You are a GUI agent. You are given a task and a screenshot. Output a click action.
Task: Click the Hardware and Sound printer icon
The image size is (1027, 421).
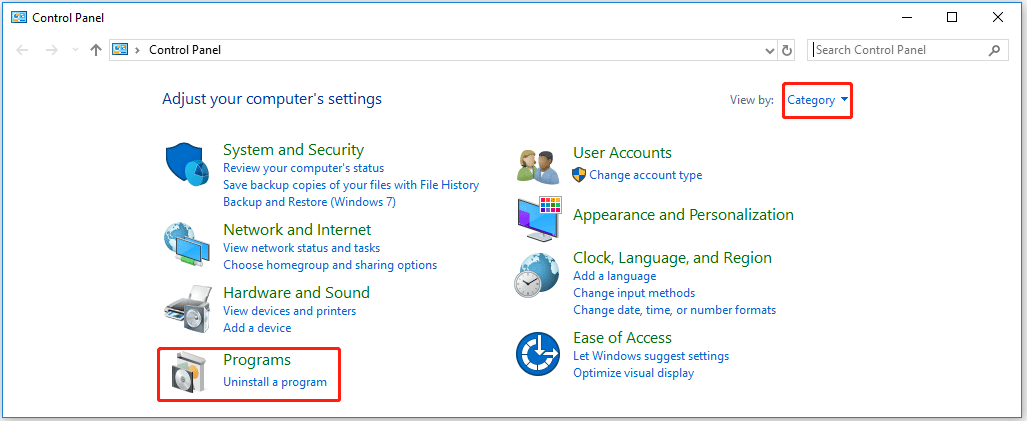point(187,309)
